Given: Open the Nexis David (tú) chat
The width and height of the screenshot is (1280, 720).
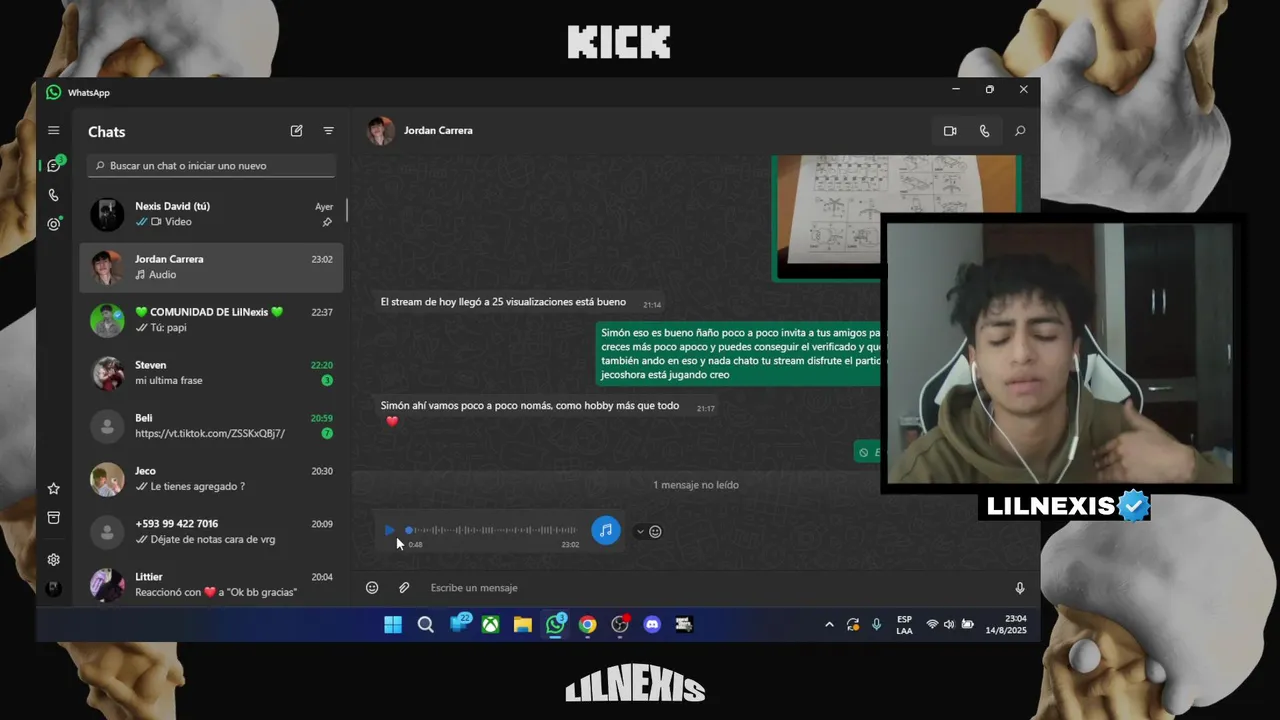Looking at the screenshot, I should tap(211, 214).
